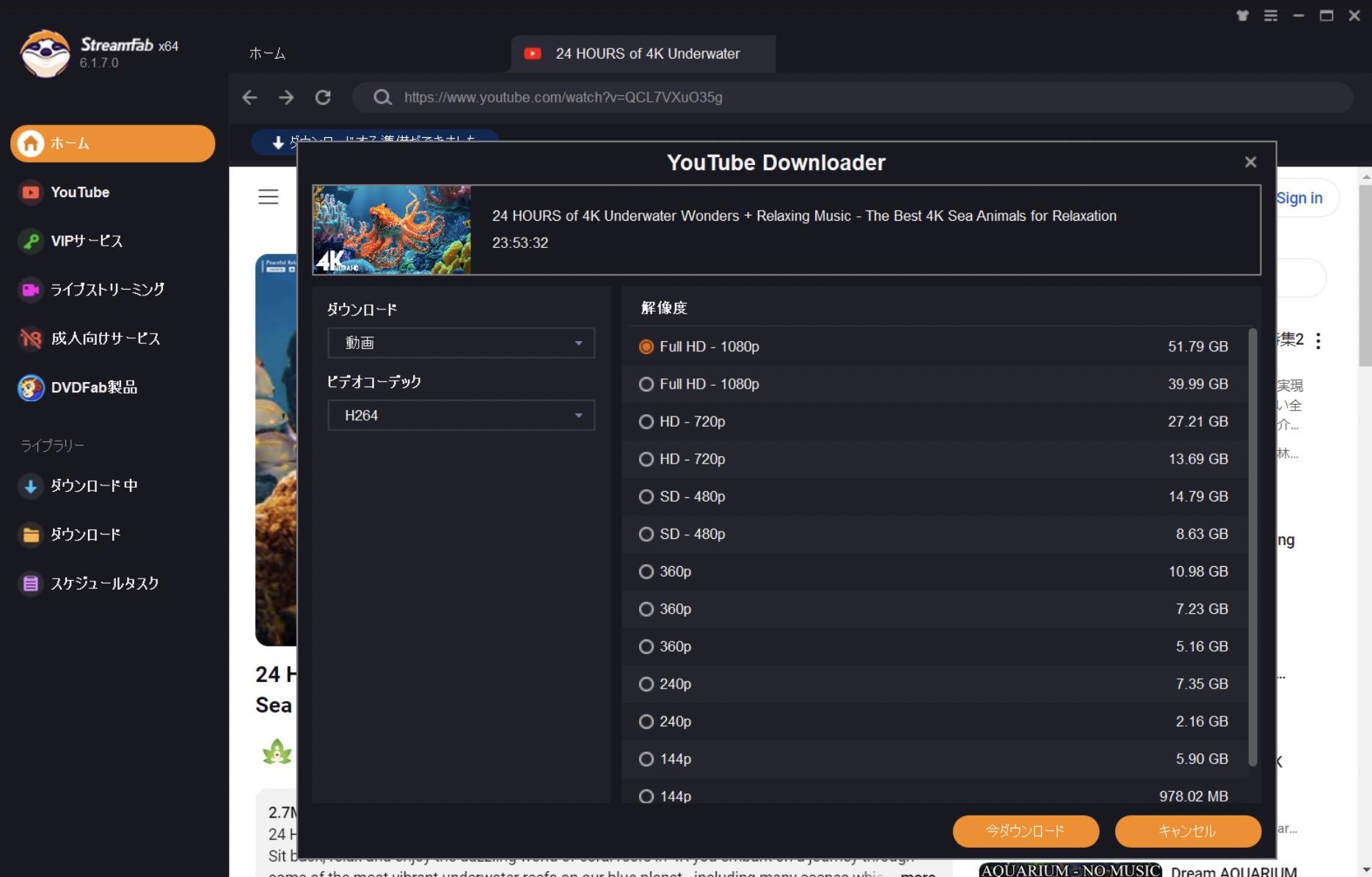Viewport: 1372px width, 877px height.
Task: Click the YouTube Sign in button
Action: click(x=1307, y=198)
